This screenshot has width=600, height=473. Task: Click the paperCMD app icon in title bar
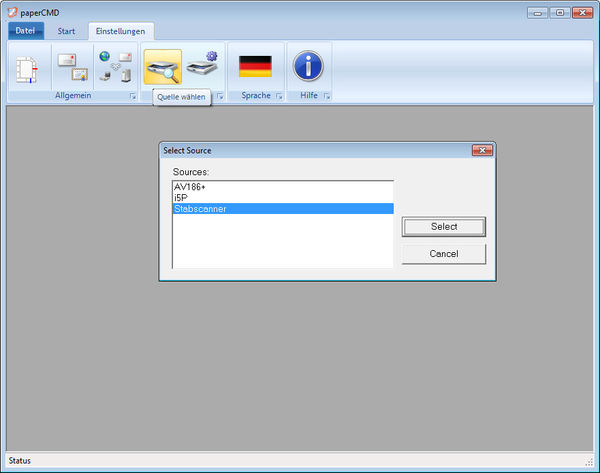pos(13,12)
